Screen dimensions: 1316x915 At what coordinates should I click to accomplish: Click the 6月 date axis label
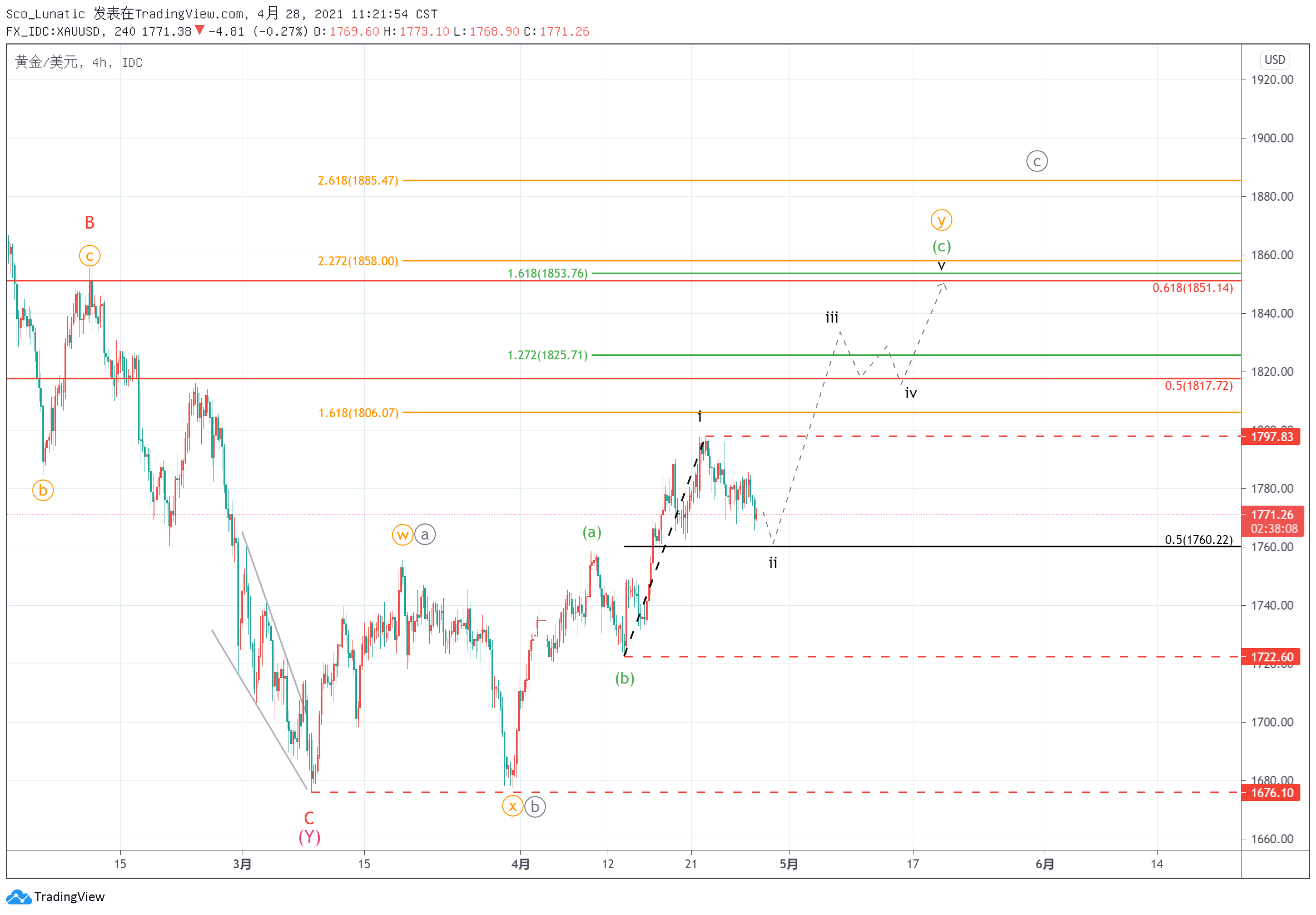1045,864
